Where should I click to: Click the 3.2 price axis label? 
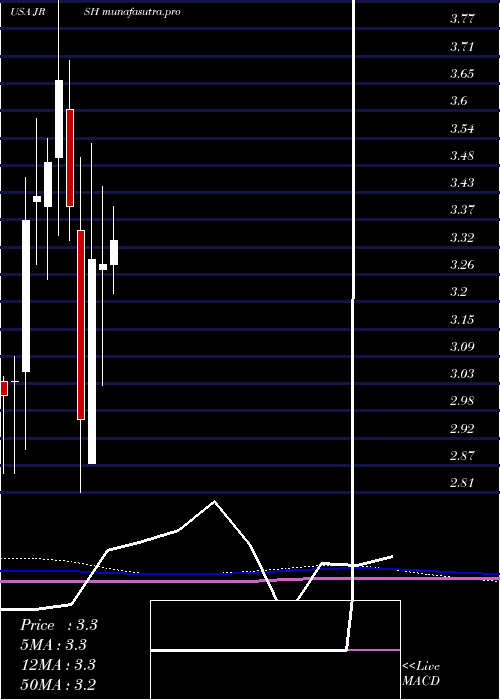459,292
